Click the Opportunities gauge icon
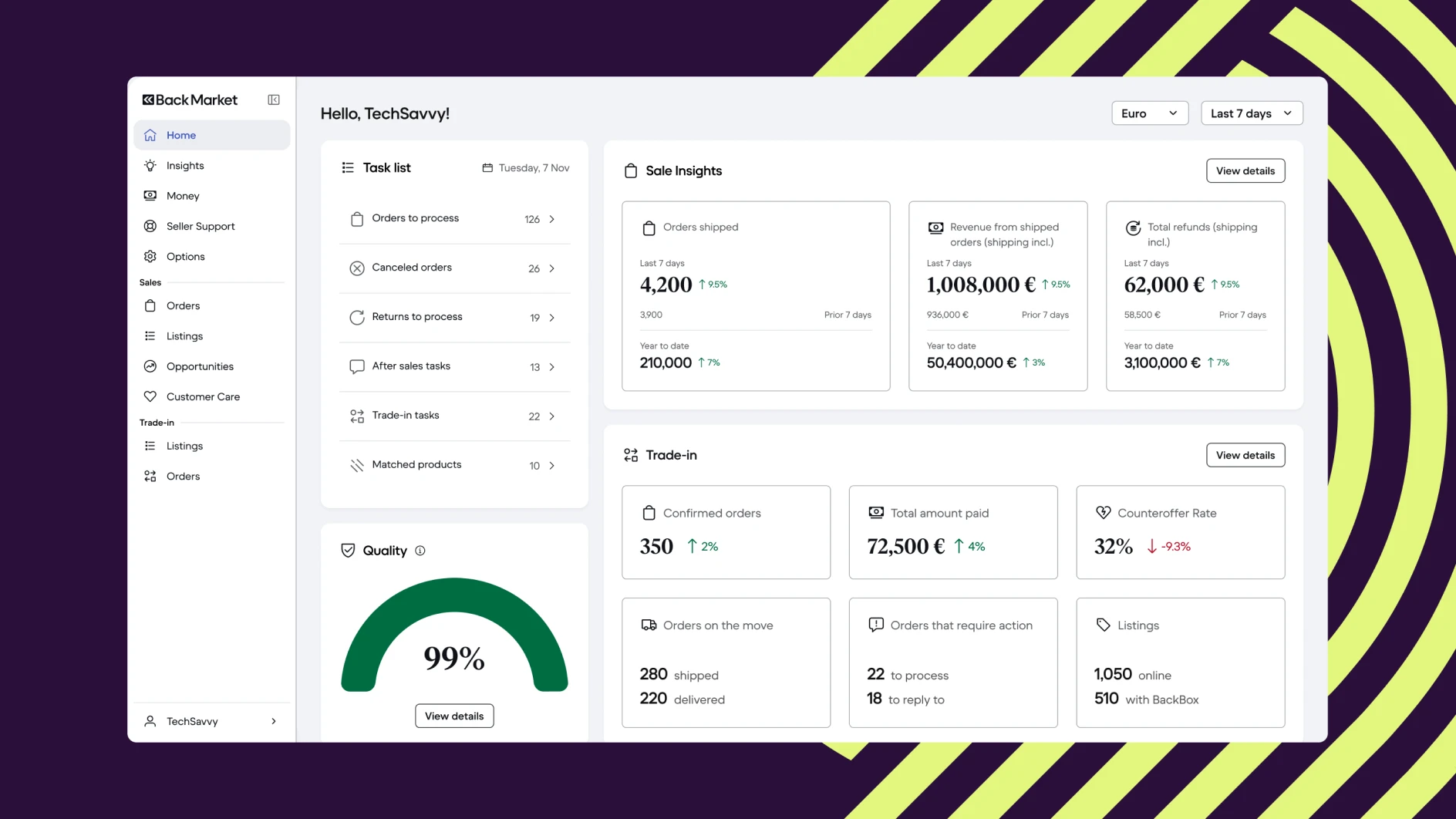 point(150,366)
